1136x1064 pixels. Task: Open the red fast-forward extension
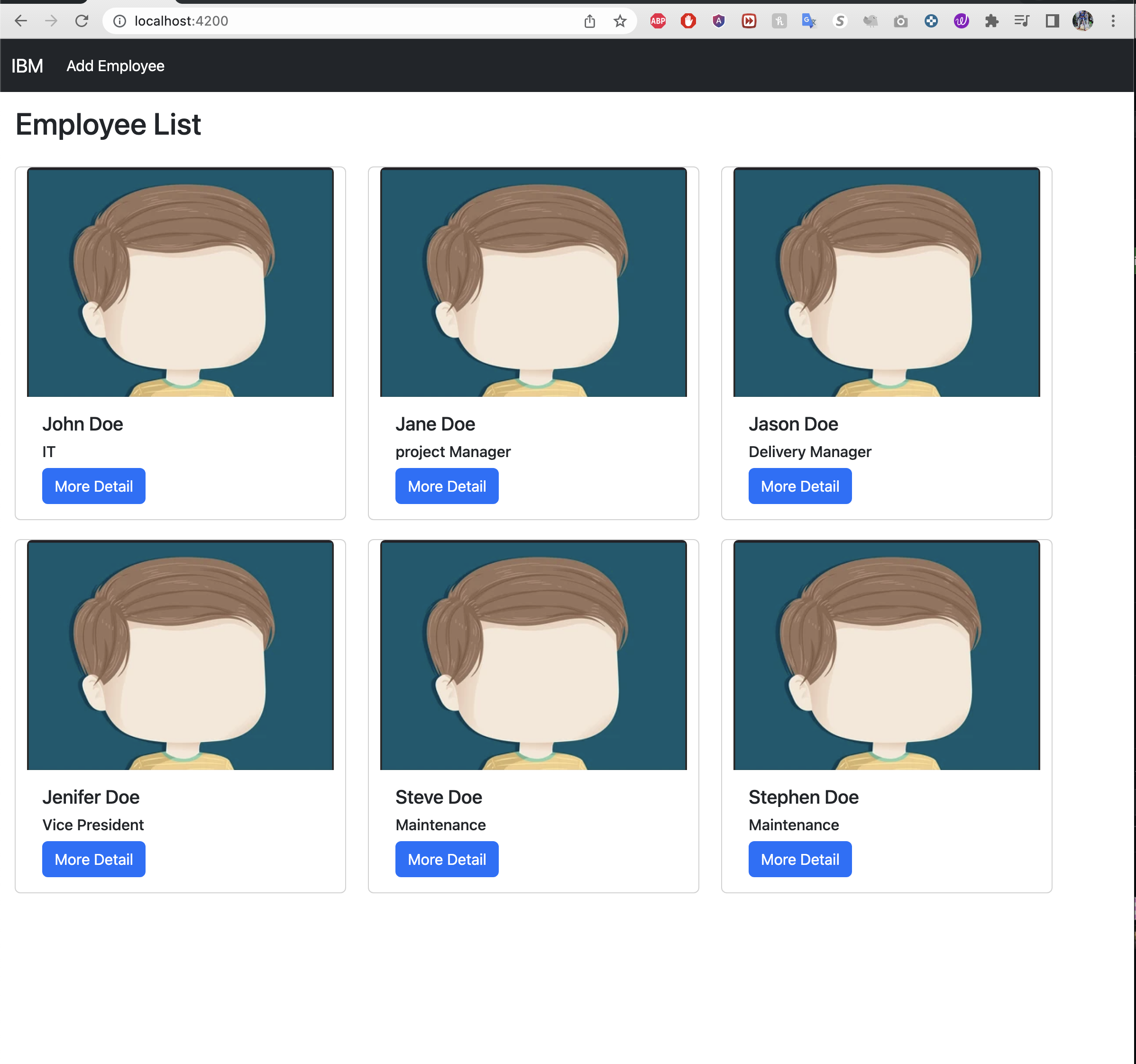(x=749, y=21)
